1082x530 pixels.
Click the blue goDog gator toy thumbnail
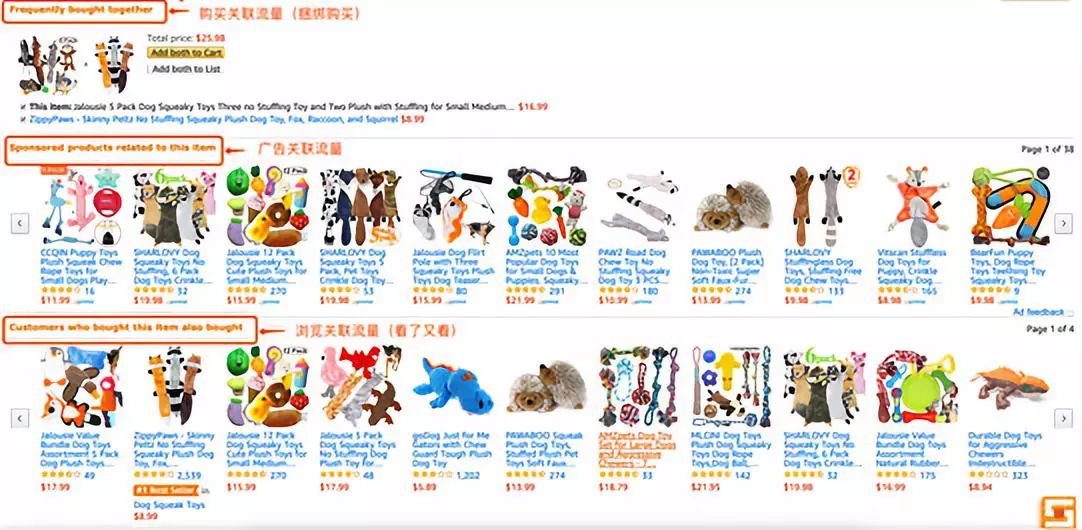click(453, 386)
